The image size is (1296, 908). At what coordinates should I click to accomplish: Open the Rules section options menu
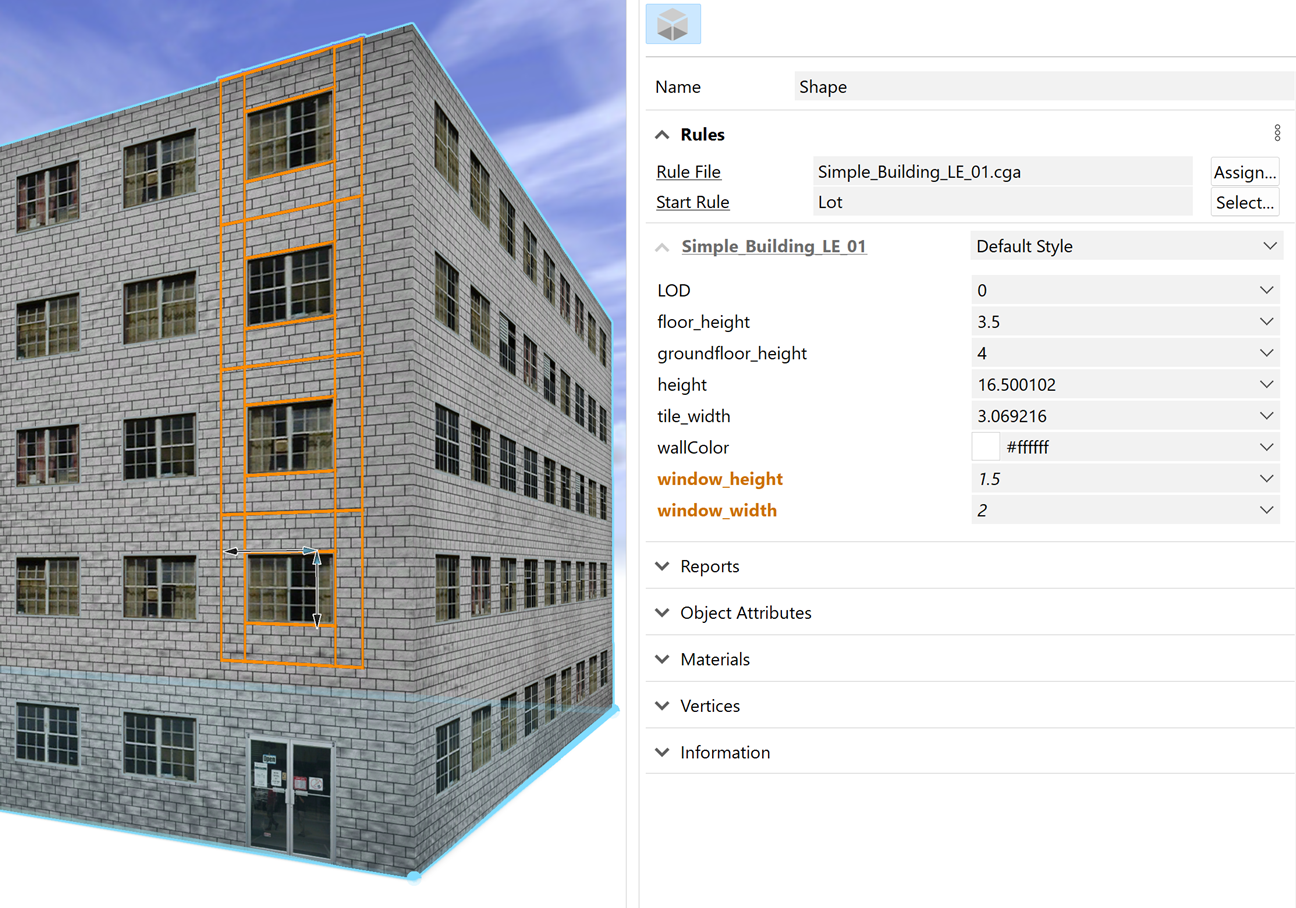pos(1277,133)
